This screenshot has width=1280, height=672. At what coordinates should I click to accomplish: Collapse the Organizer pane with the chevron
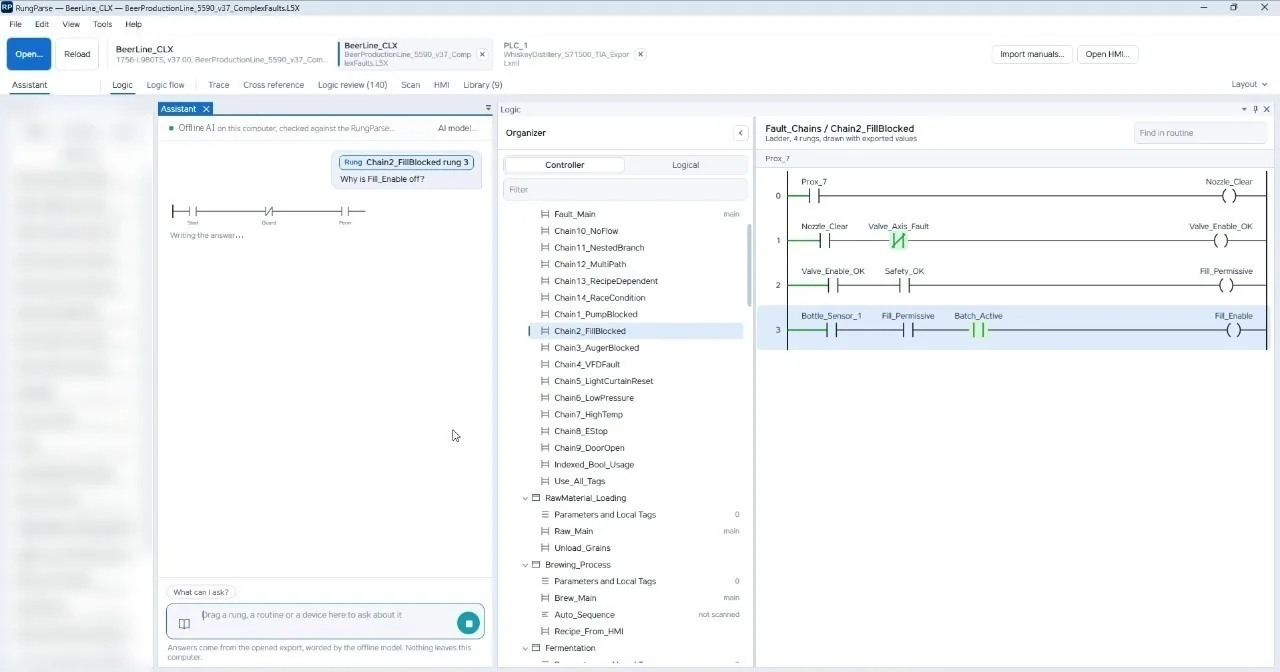coord(740,133)
